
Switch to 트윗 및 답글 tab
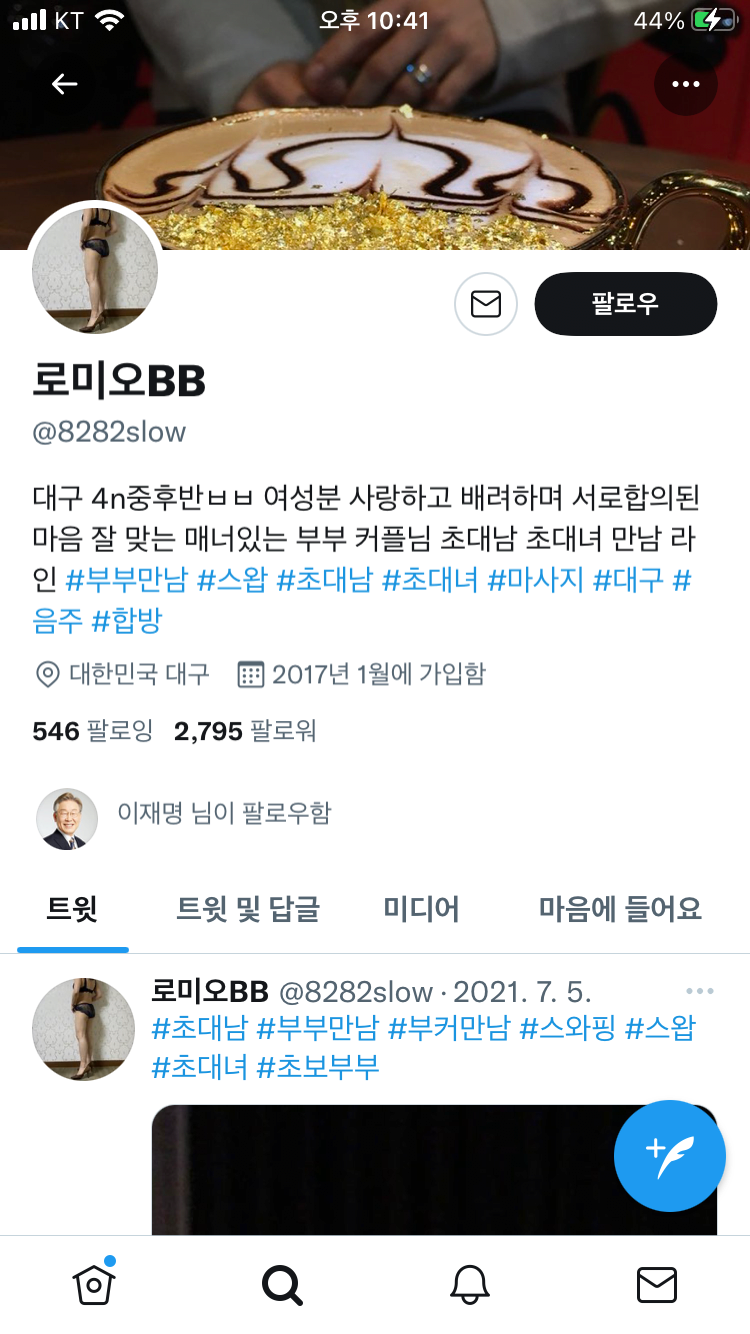248,908
